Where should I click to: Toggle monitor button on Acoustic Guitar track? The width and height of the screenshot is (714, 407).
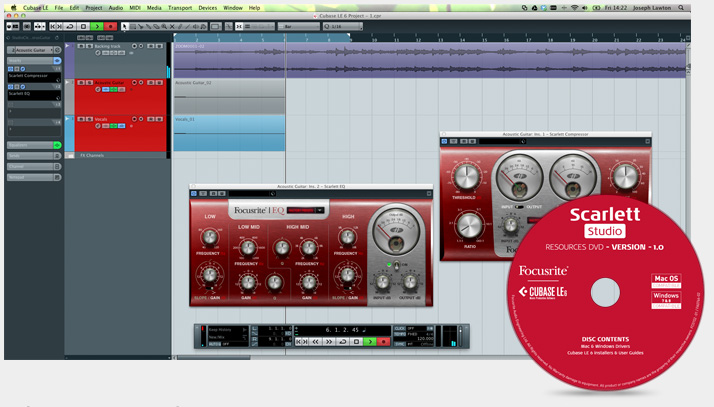point(141,82)
